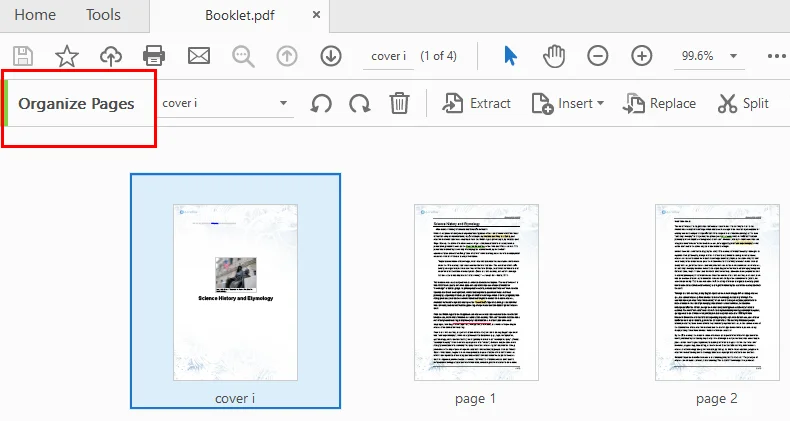Viewport: 790px width, 421px height.
Task: Open the zoom level 99.6% dropdown
Action: (709, 56)
